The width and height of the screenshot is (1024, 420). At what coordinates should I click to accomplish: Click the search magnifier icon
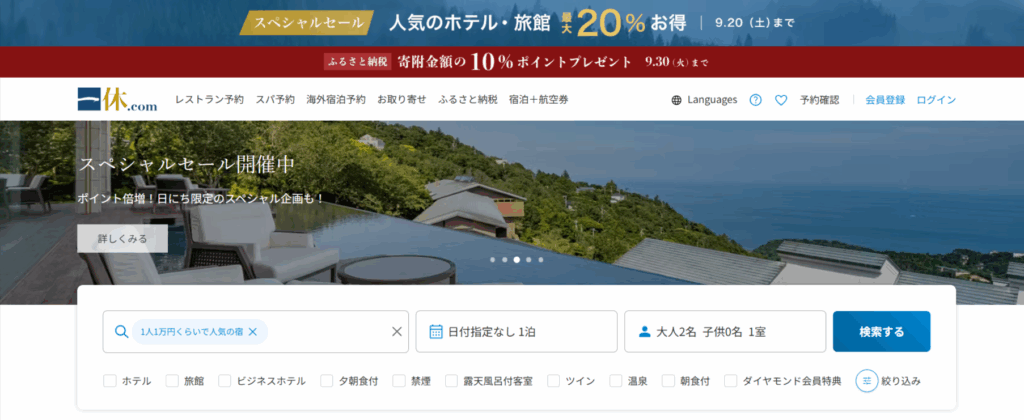click(121, 332)
